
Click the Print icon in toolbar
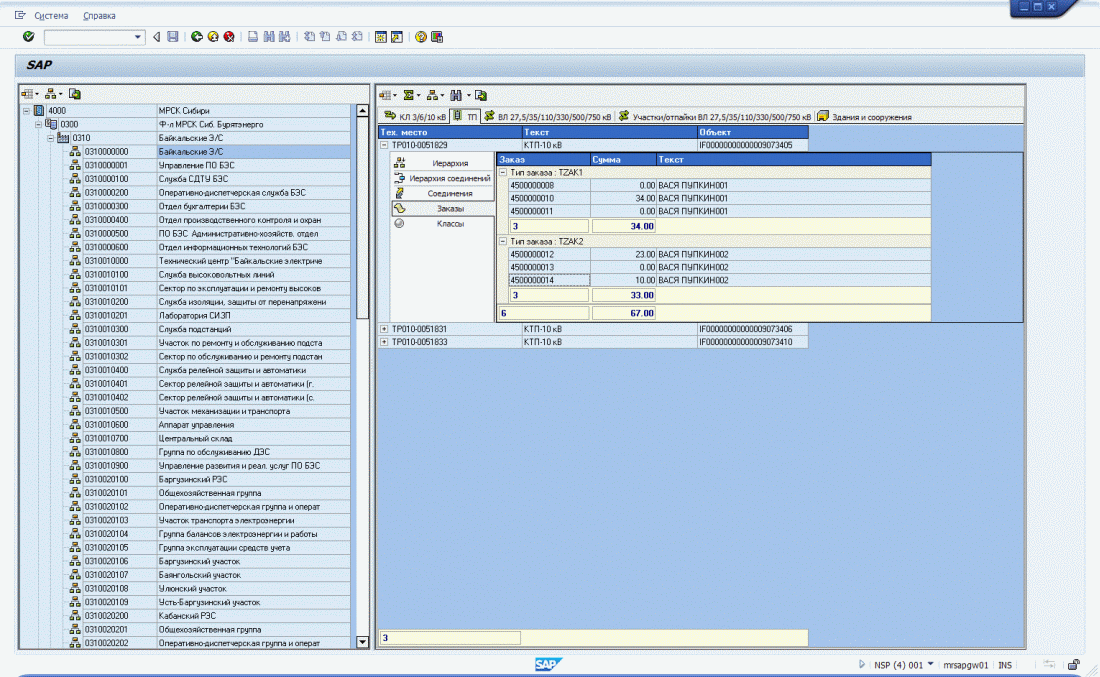pyautogui.click(x=253, y=36)
